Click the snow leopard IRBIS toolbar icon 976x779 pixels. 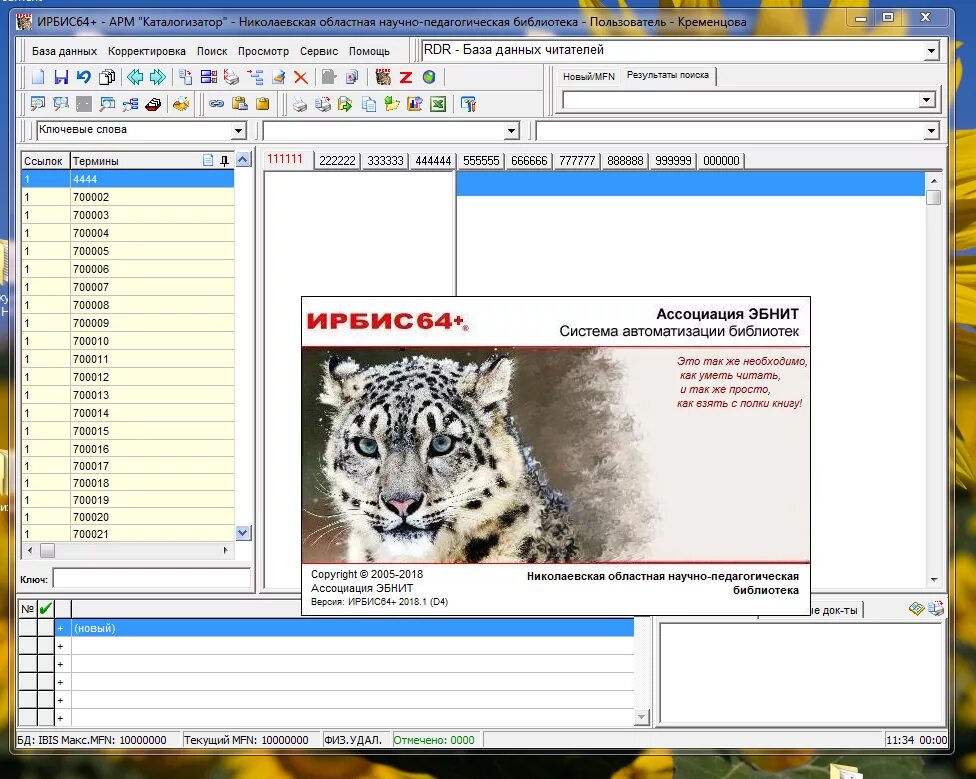[383, 77]
